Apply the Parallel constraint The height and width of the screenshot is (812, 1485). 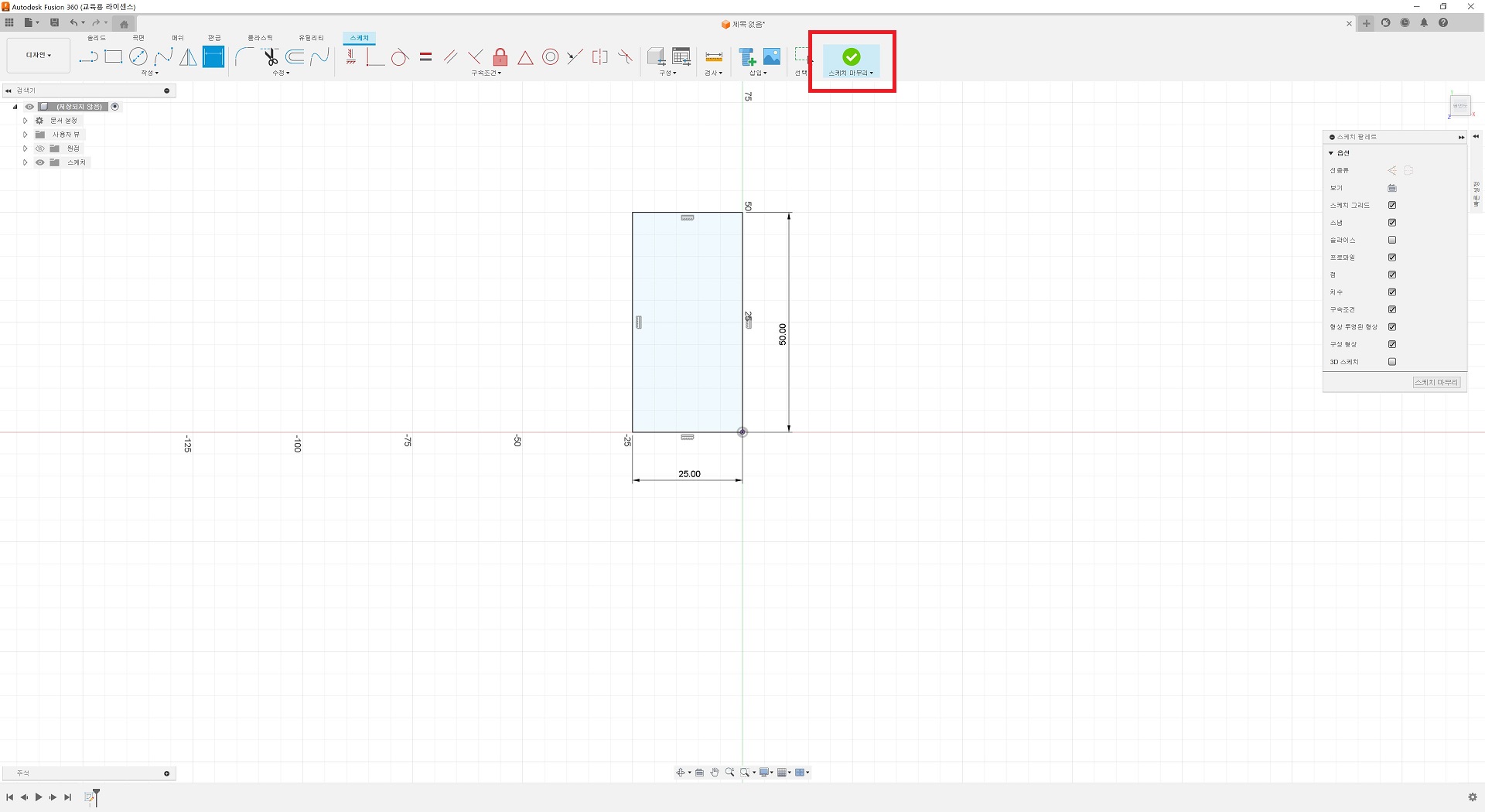[x=450, y=56]
